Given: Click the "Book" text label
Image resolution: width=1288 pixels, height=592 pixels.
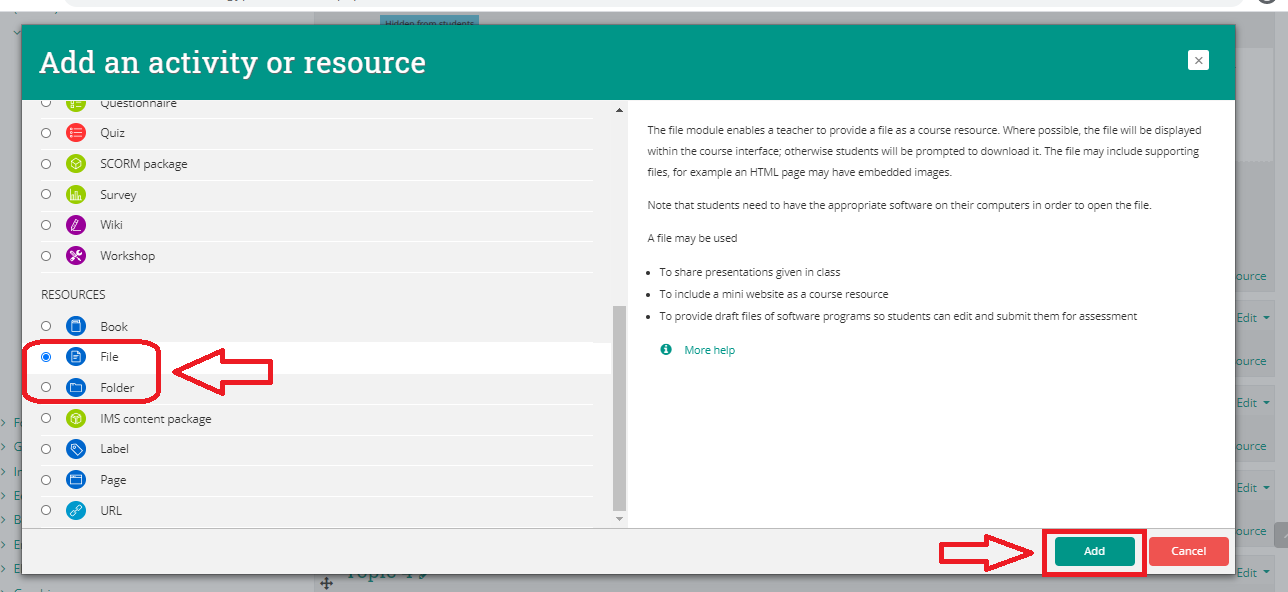Looking at the screenshot, I should pos(114,327).
